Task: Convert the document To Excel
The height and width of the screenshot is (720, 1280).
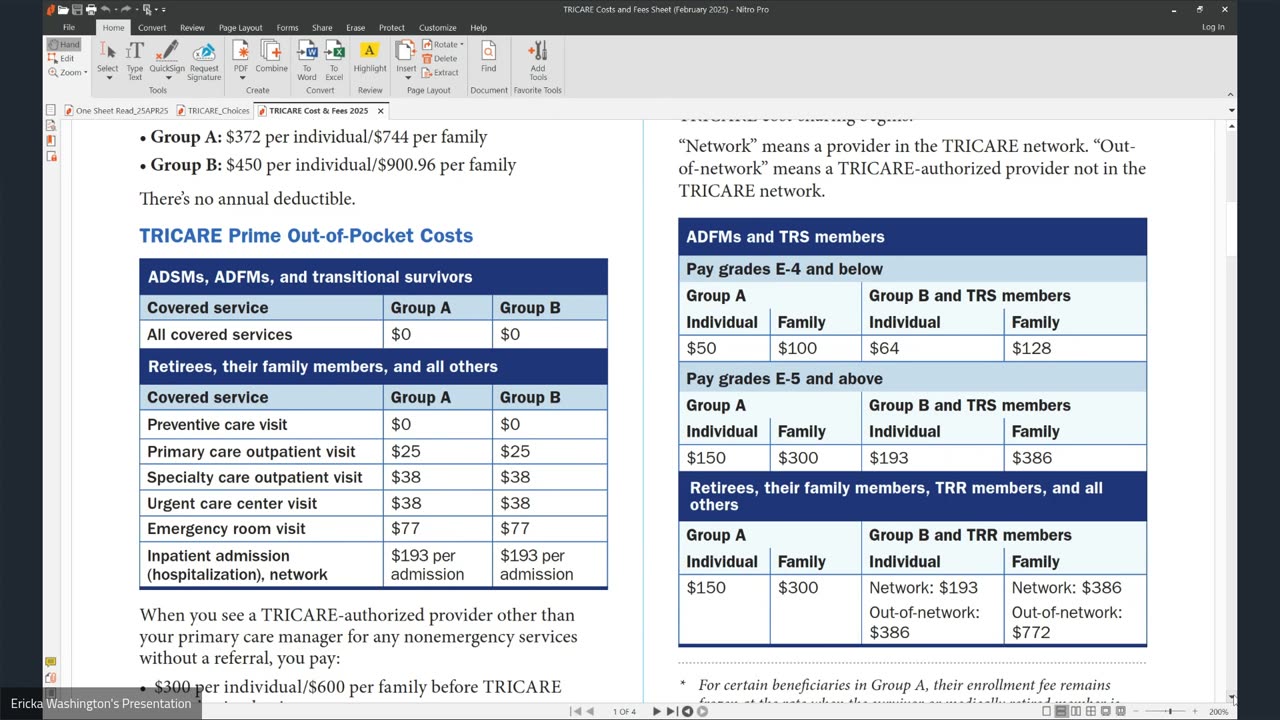Action: (334, 60)
